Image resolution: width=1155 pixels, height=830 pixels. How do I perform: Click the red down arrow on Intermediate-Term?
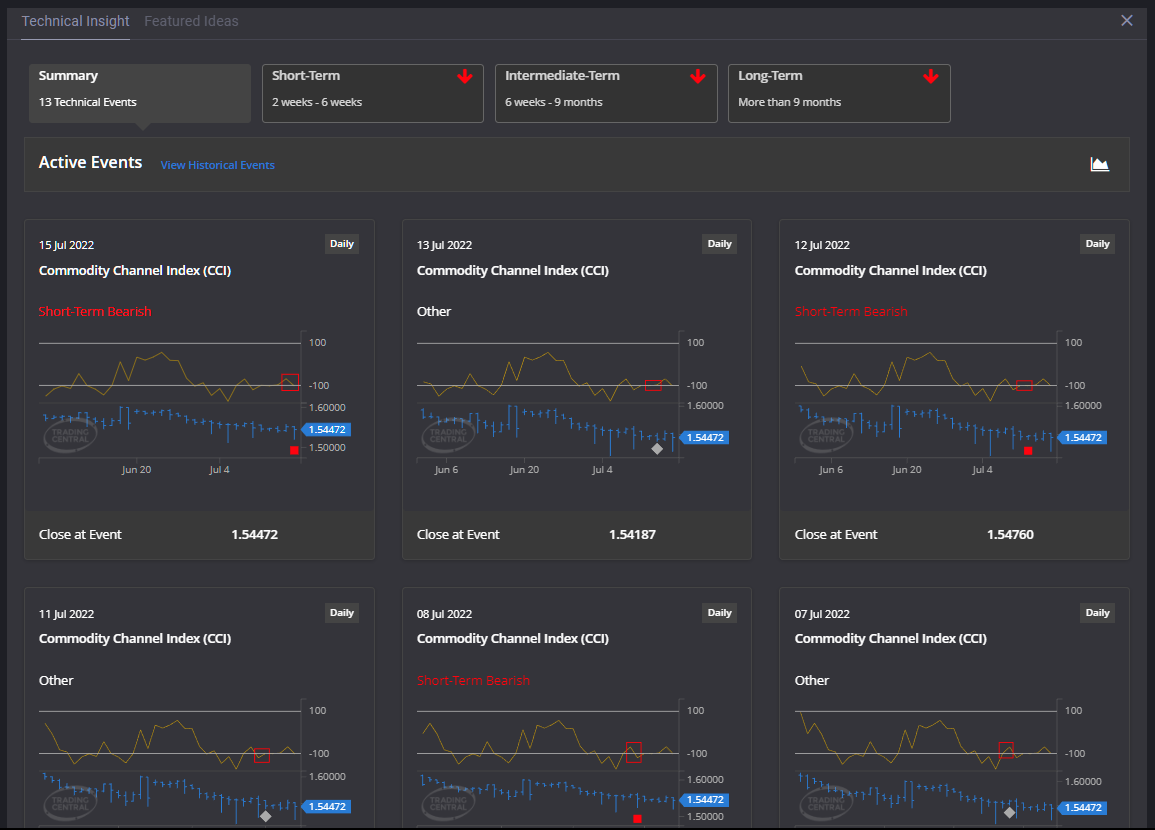pyautogui.click(x=698, y=77)
